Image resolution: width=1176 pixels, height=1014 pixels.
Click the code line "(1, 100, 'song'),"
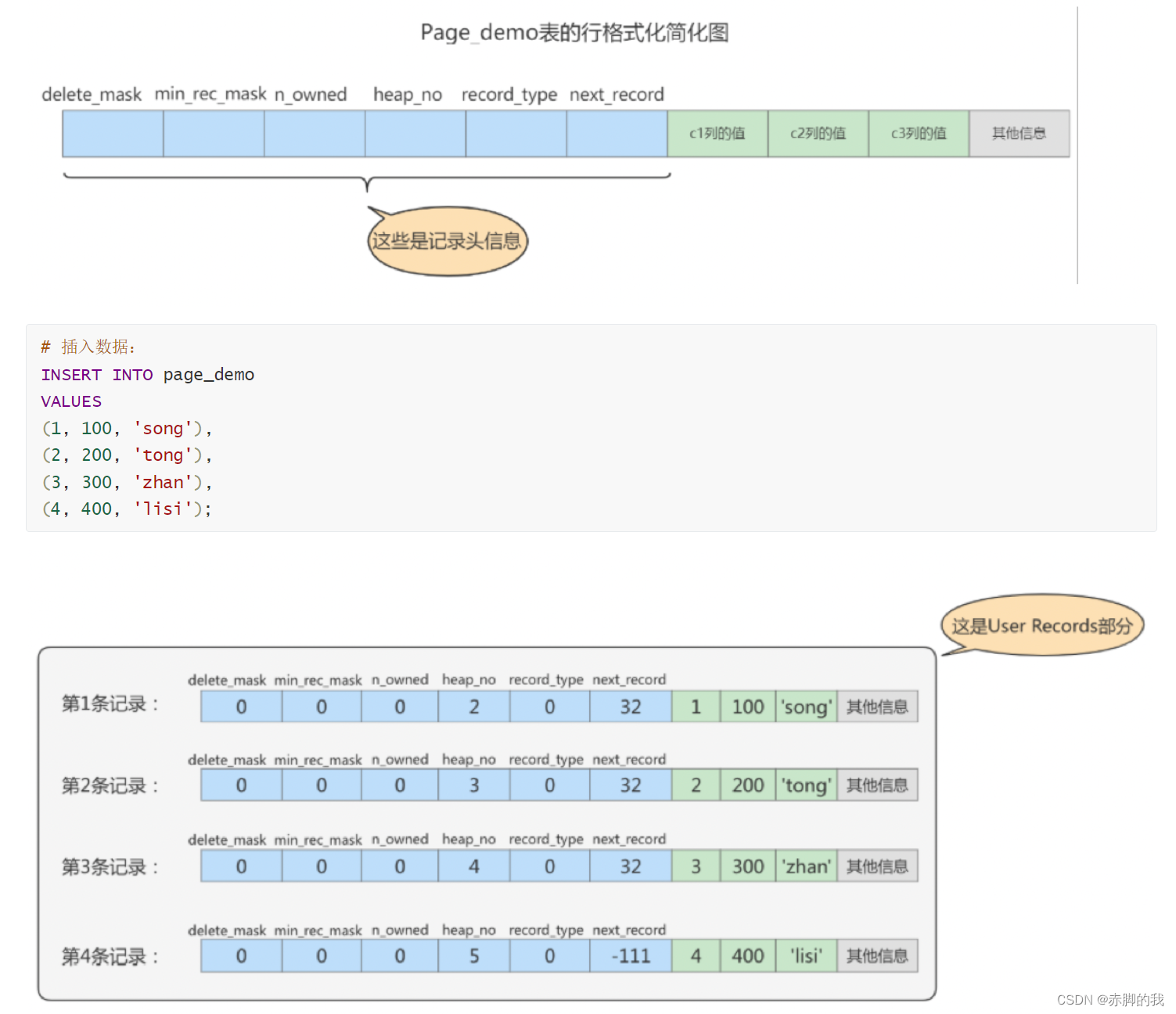point(127,428)
